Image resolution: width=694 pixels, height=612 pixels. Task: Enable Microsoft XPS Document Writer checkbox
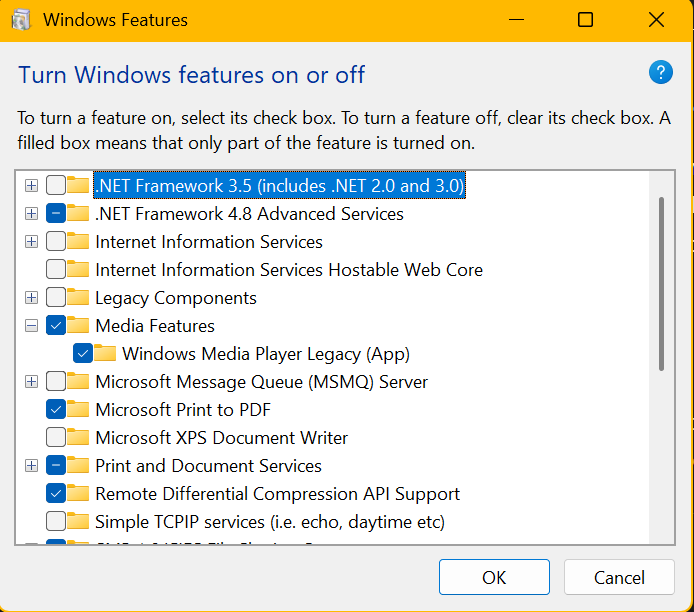click(x=56, y=437)
